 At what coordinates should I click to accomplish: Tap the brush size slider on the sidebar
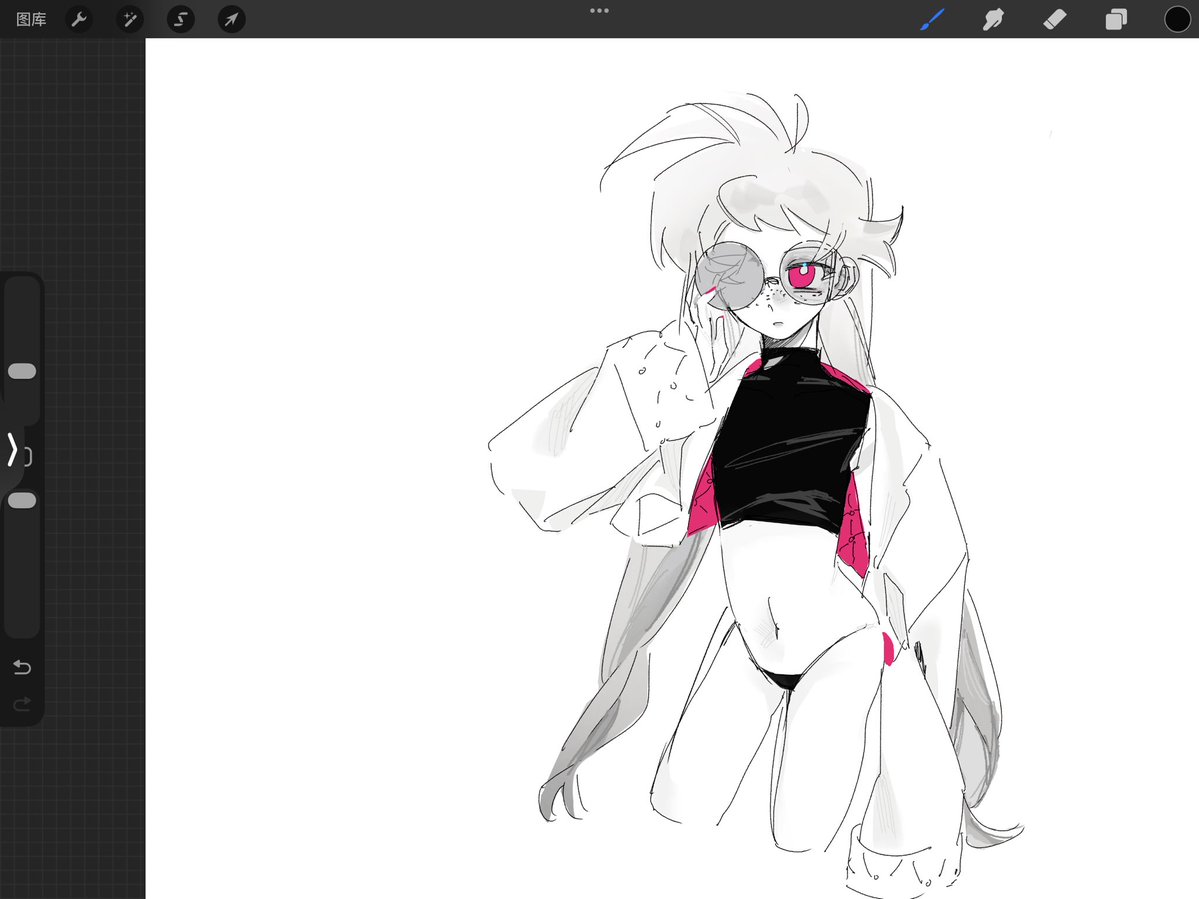point(22,370)
